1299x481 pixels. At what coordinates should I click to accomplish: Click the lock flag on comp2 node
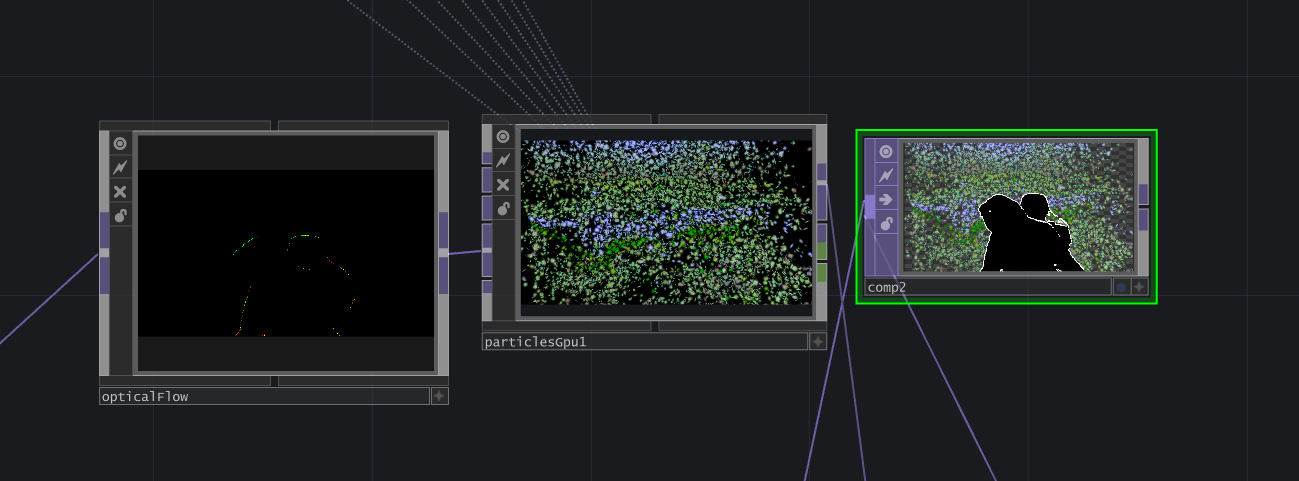click(885, 223)
